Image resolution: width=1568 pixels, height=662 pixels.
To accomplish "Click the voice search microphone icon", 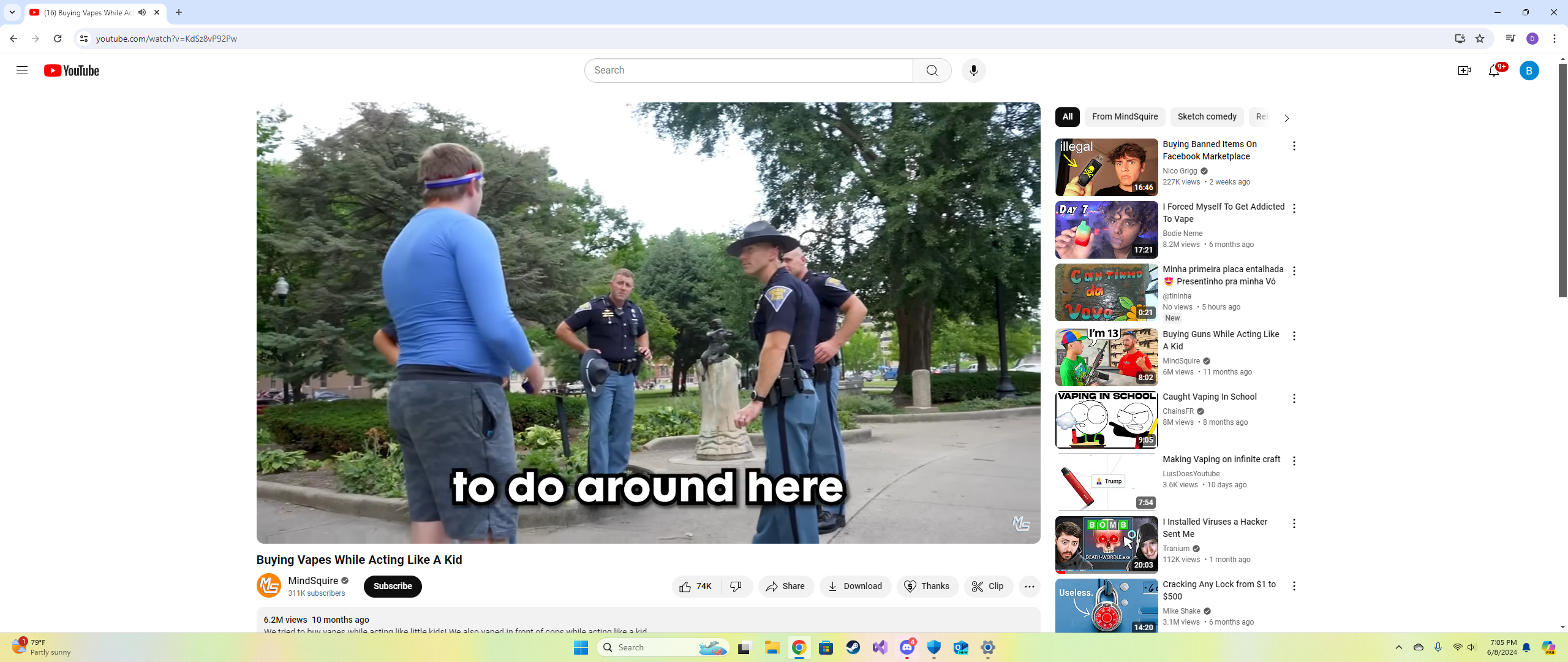I will [x=973, y=70].
